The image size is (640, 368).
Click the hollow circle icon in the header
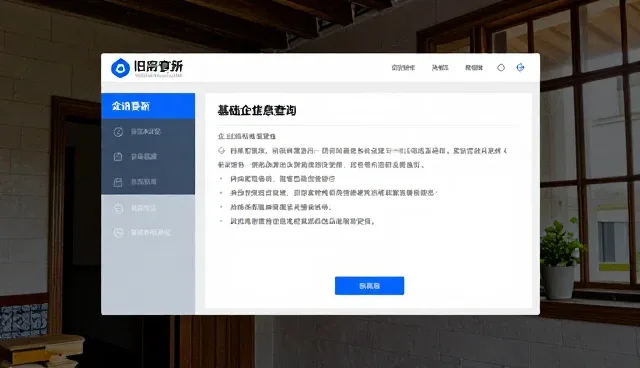(x=501, y=68)
